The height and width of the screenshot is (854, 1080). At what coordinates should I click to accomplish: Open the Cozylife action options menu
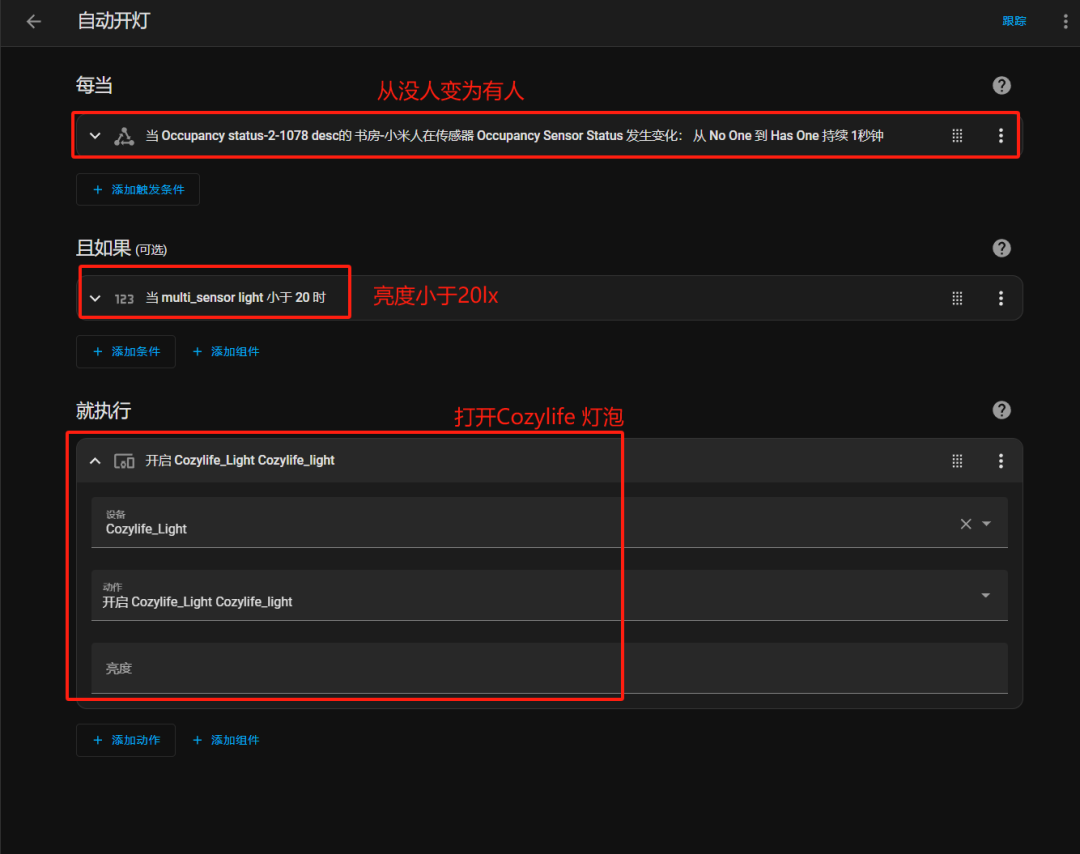click(x=1001, y=461)
